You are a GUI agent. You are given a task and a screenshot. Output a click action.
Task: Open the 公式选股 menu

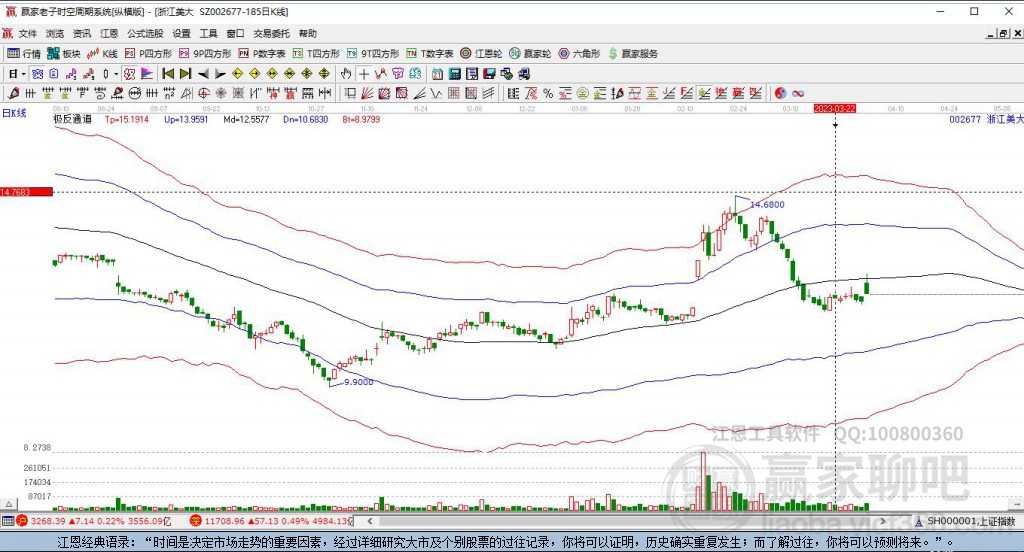(145, 33)
